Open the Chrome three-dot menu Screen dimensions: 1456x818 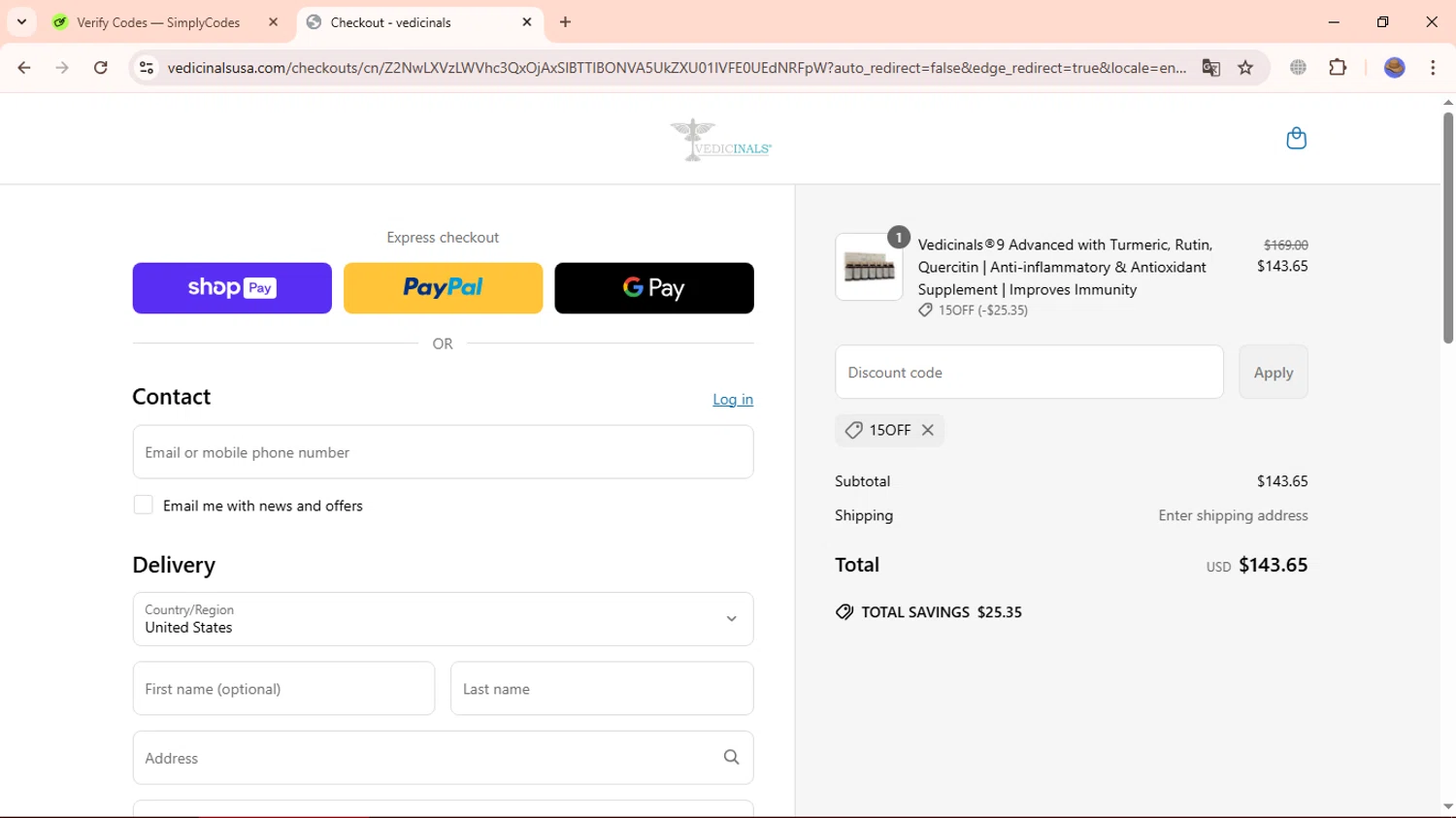point(1434,68)
